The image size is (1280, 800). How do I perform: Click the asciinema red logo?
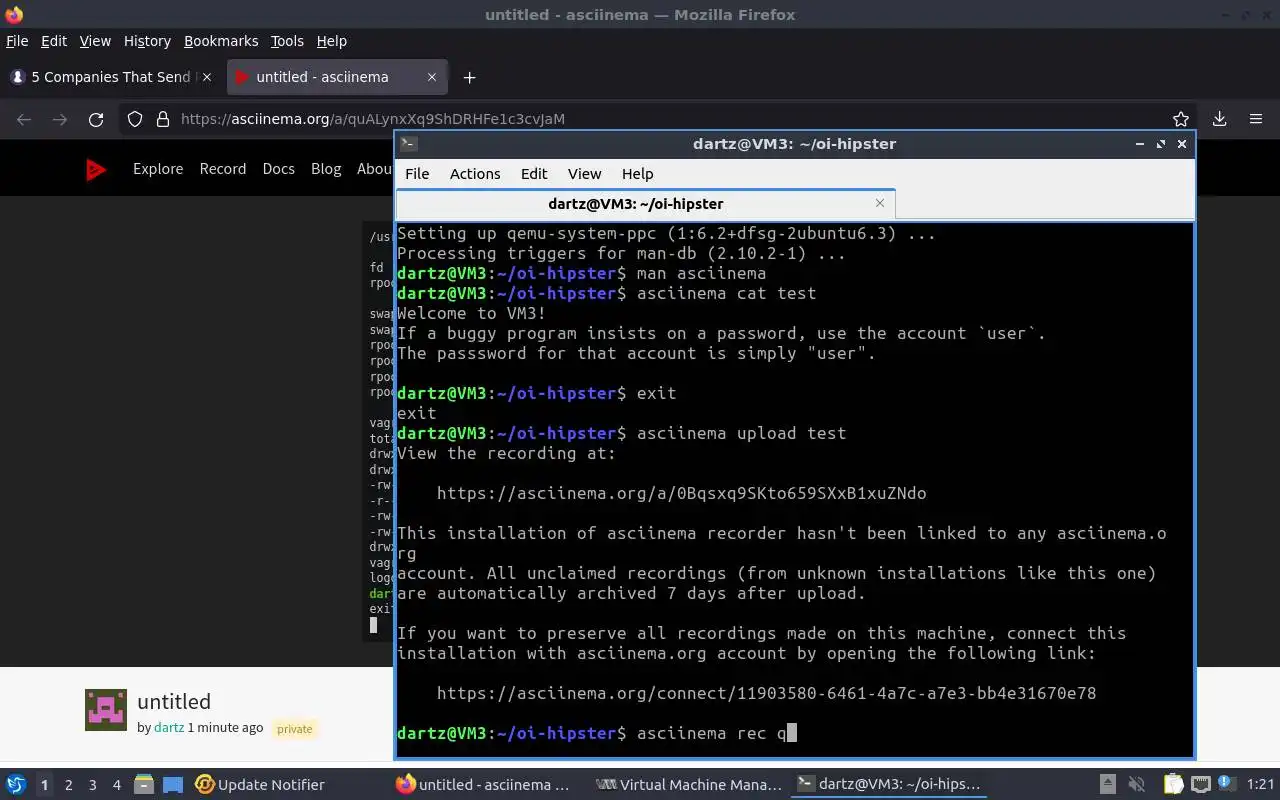click(96, 170)
